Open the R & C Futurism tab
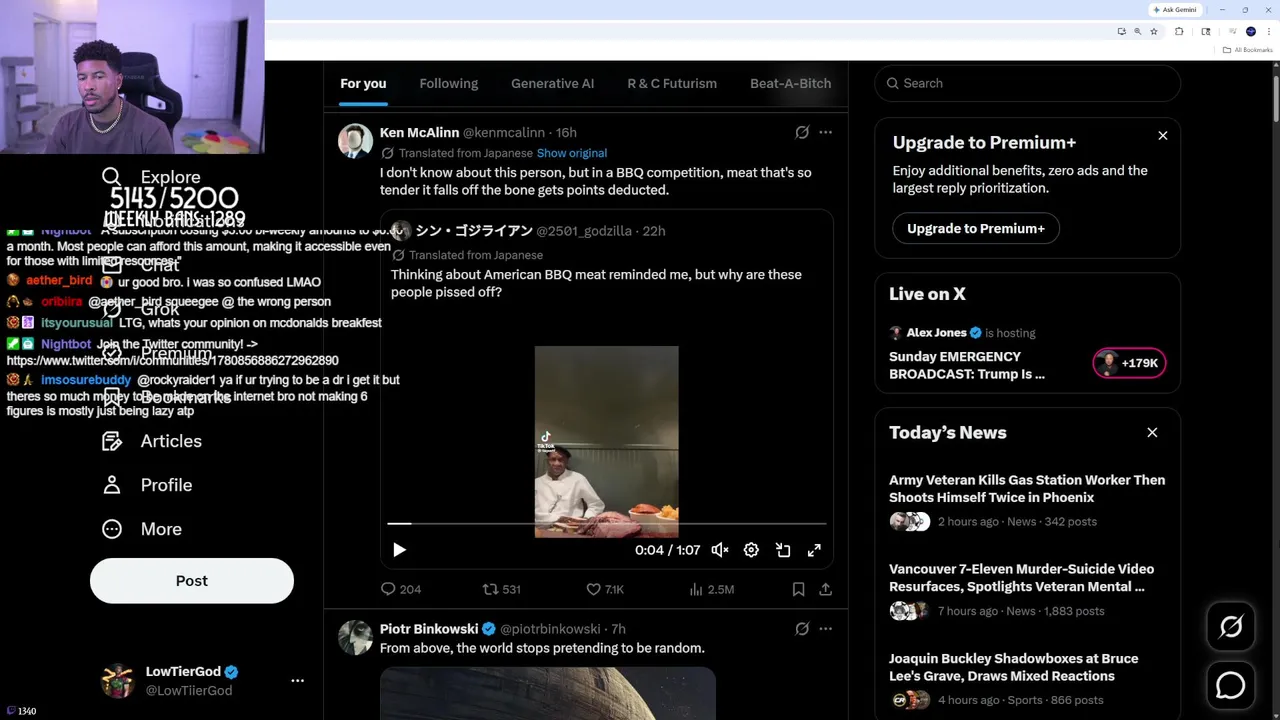This screenshot has width=1280, height=720. point(672,83)
